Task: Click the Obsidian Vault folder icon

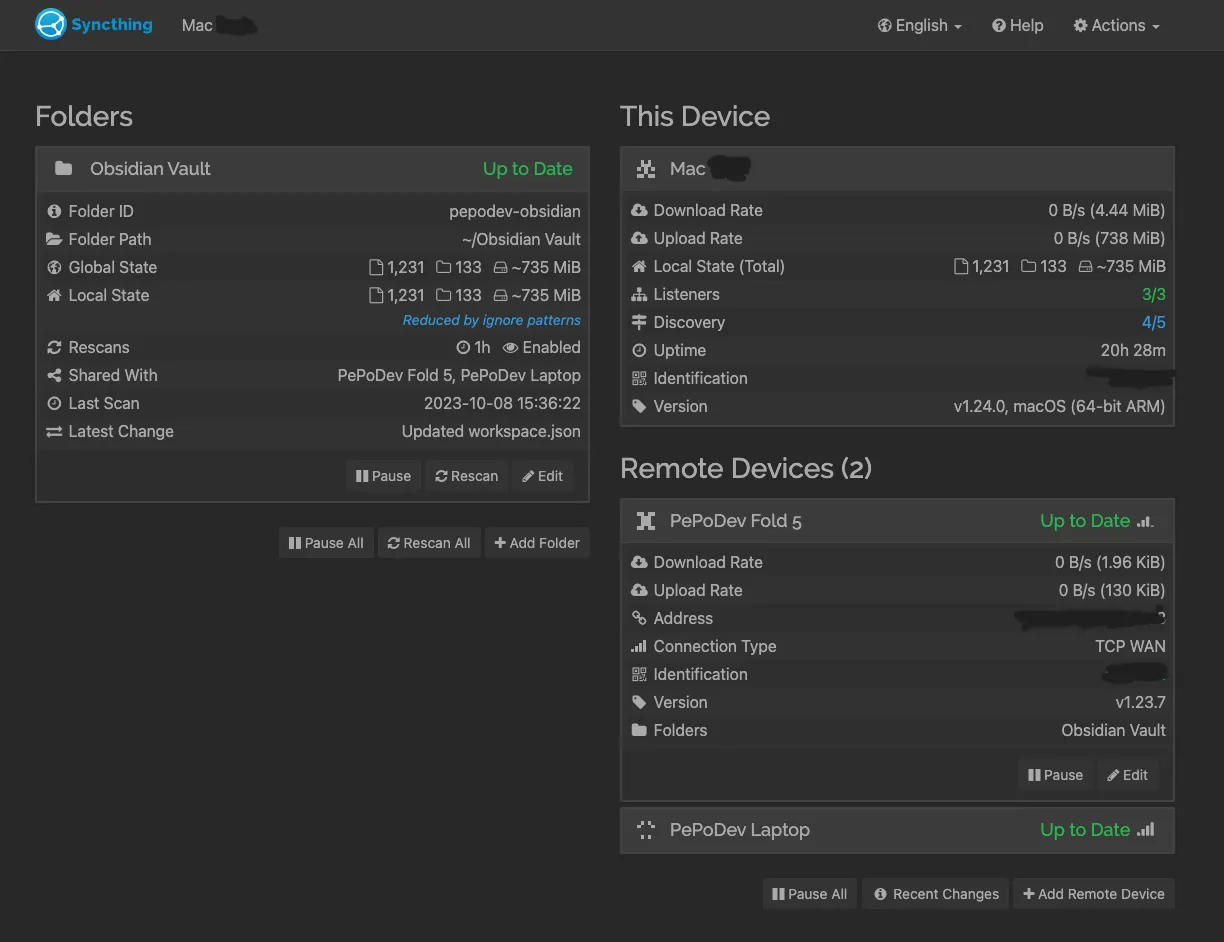Action: point(63,168)
